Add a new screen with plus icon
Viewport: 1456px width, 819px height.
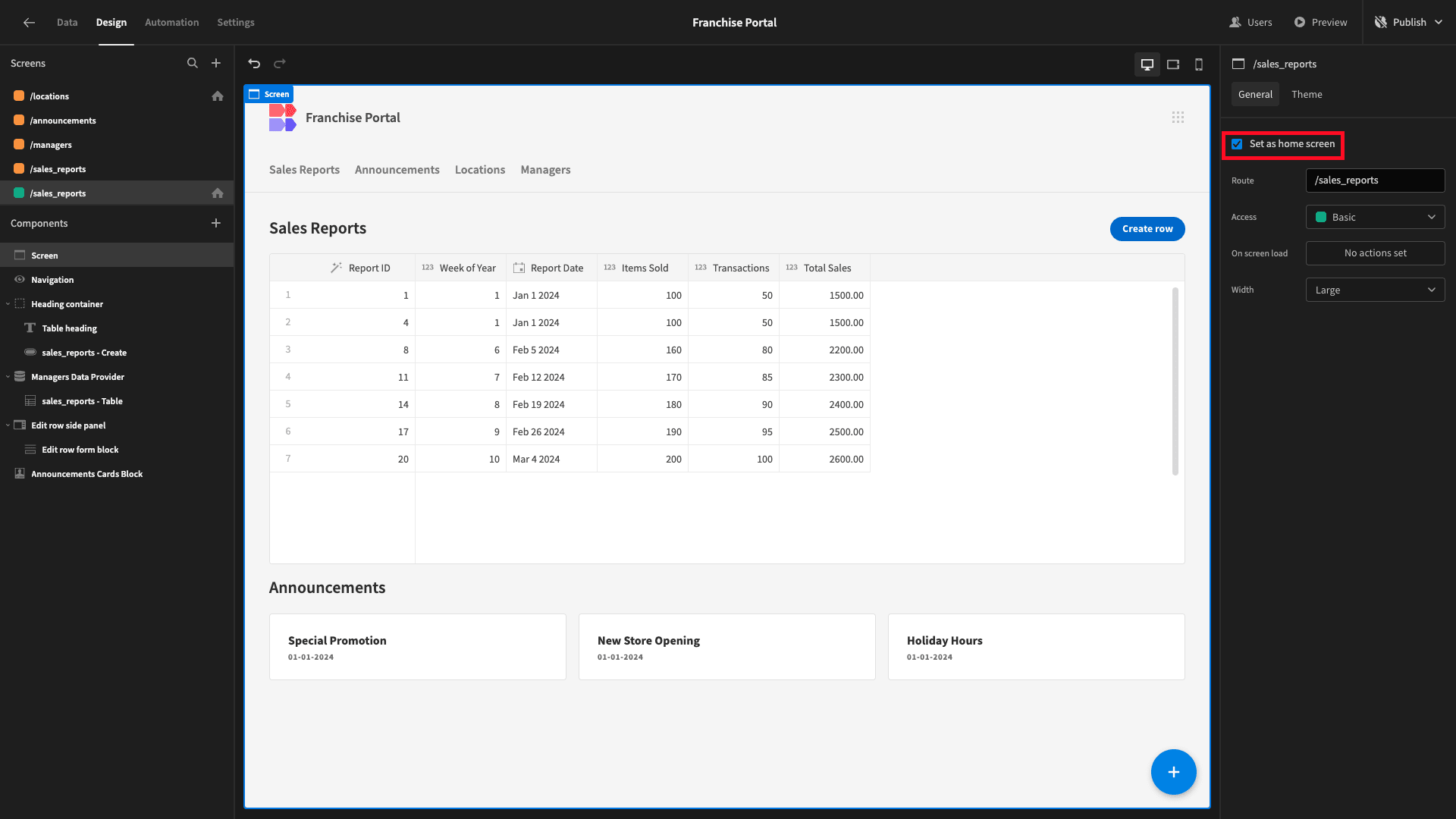[x=216, y=64]
